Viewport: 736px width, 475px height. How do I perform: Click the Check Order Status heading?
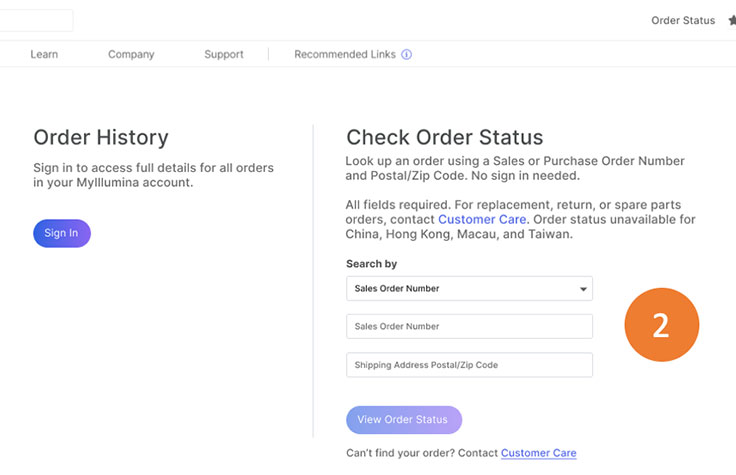click(444, 138)
